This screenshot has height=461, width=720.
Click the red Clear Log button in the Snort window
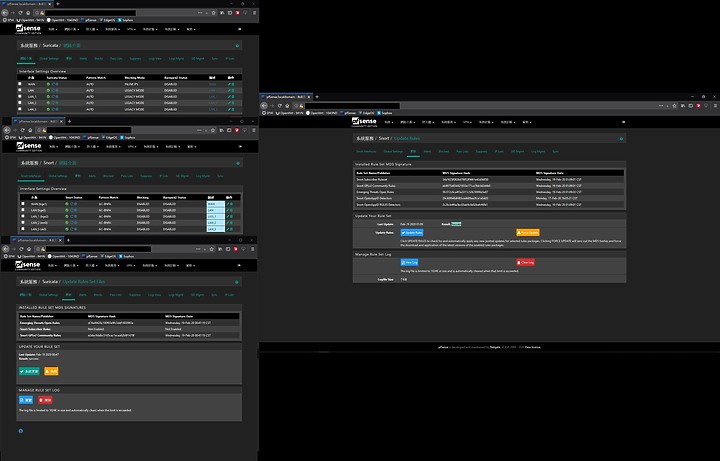point(525,263)
